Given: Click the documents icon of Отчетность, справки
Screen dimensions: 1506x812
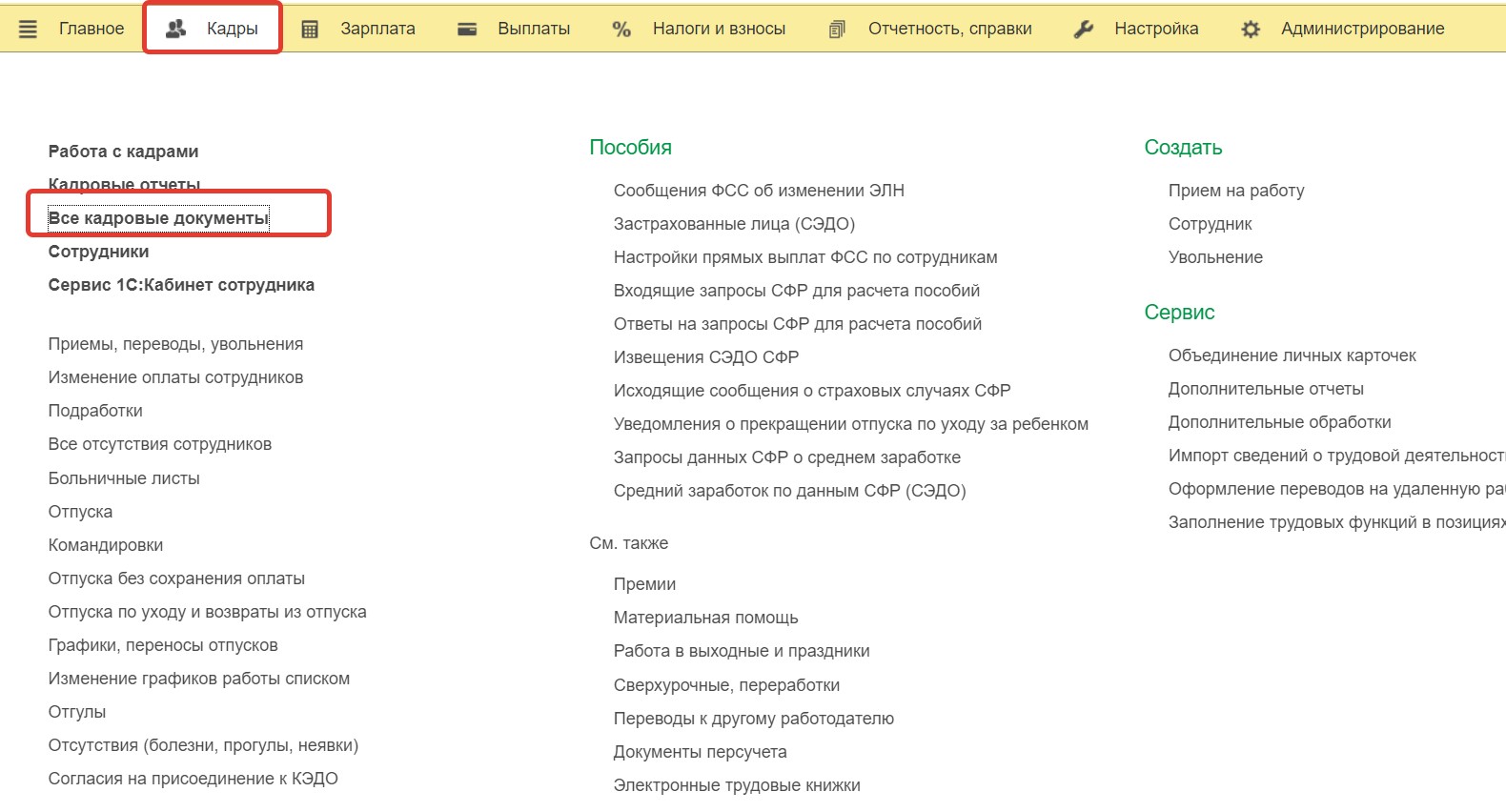Looking at the screenshot, I should click(x=837, y=30).
